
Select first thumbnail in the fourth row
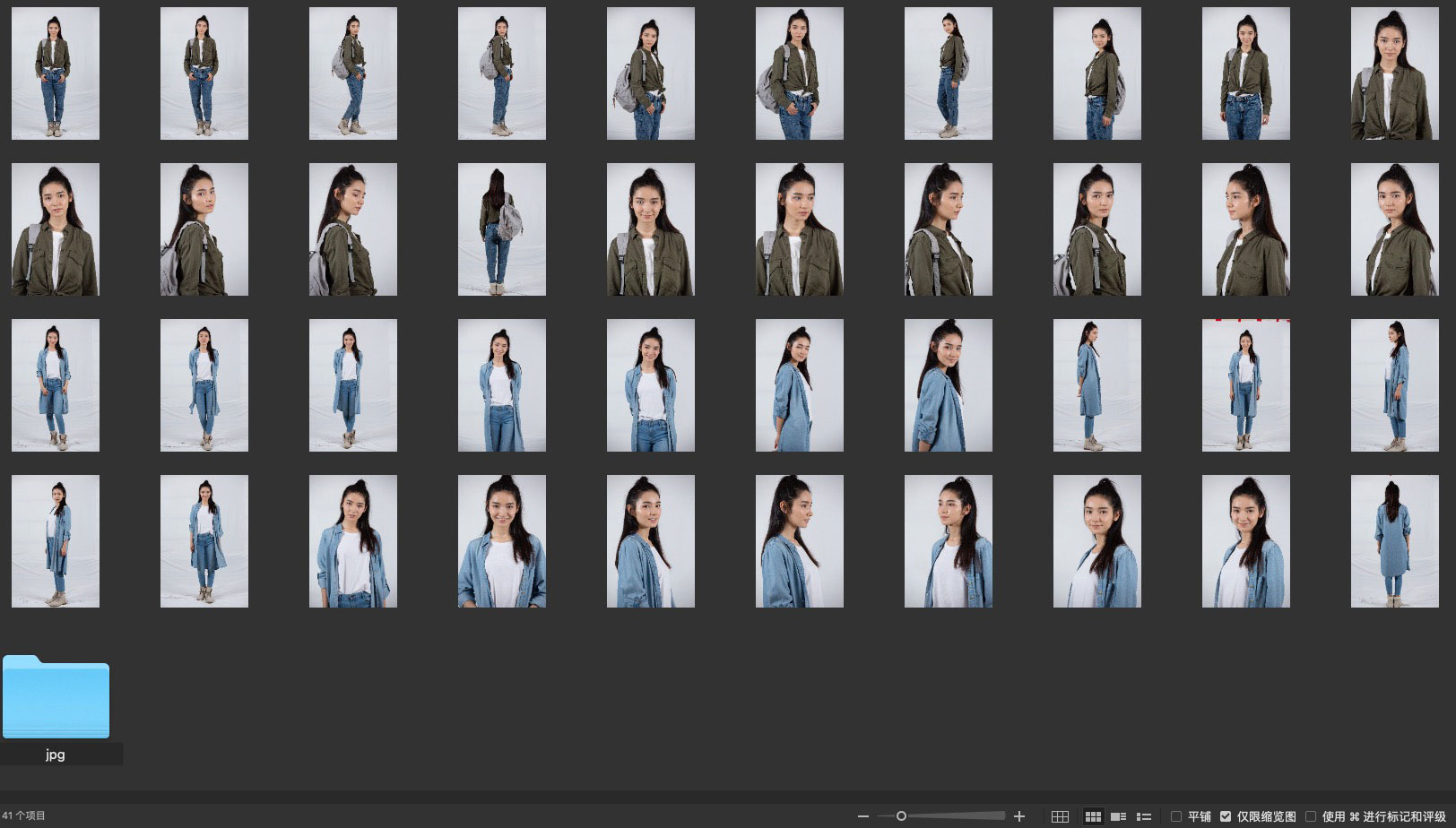tap(56, 541)
